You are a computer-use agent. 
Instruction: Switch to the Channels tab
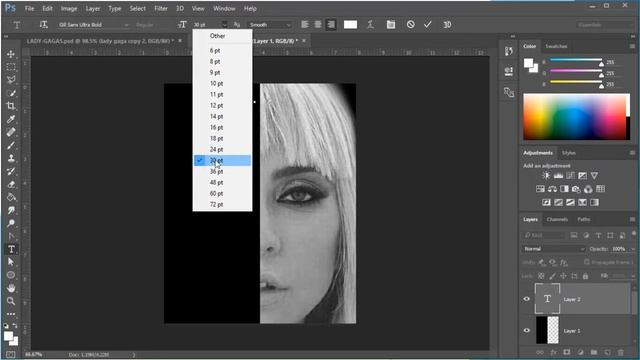(x=557, y=219)
